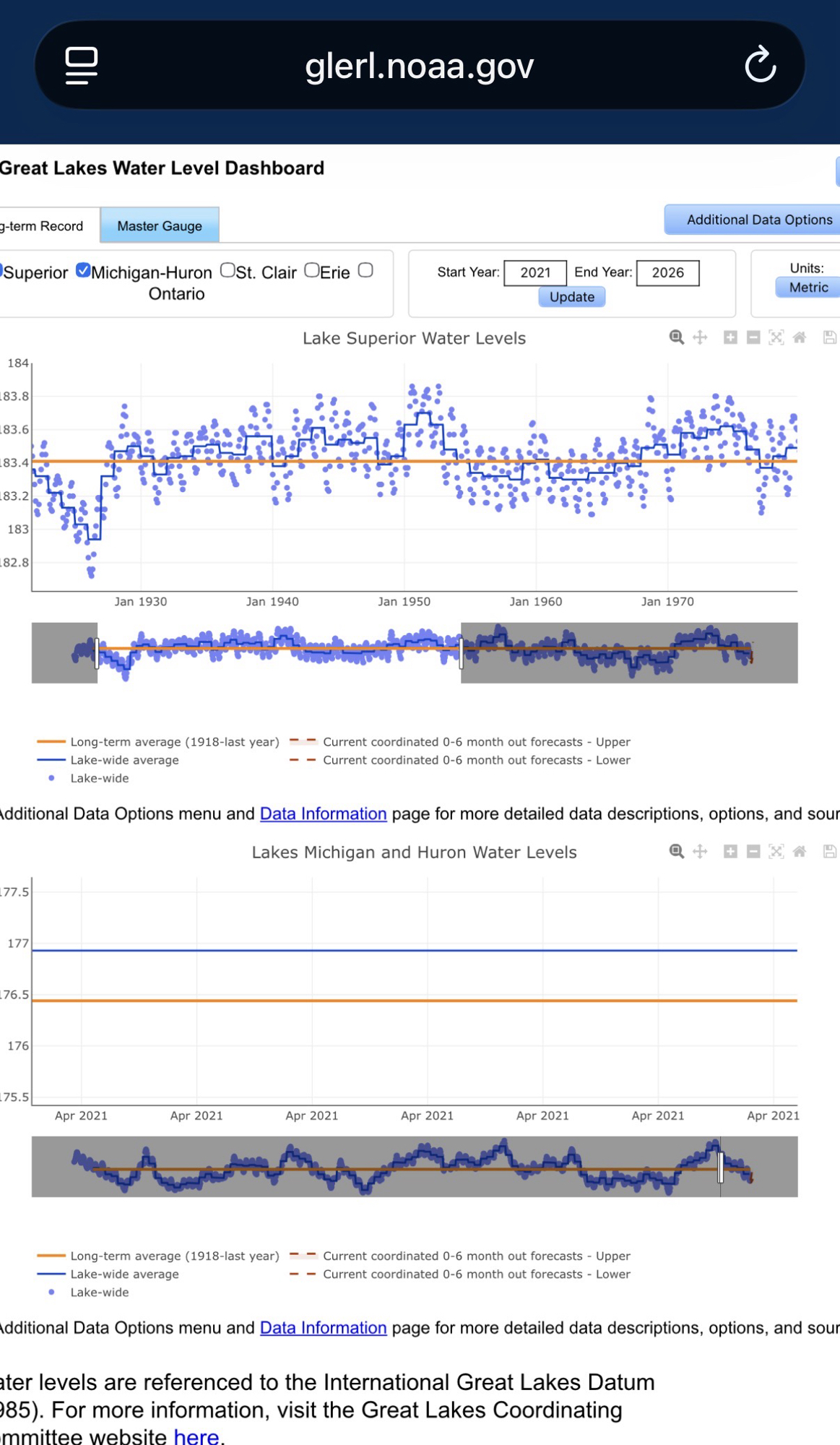Enable the St. Clair lake checkbox
The image size is (840, 1445).
tap(228, 271)
